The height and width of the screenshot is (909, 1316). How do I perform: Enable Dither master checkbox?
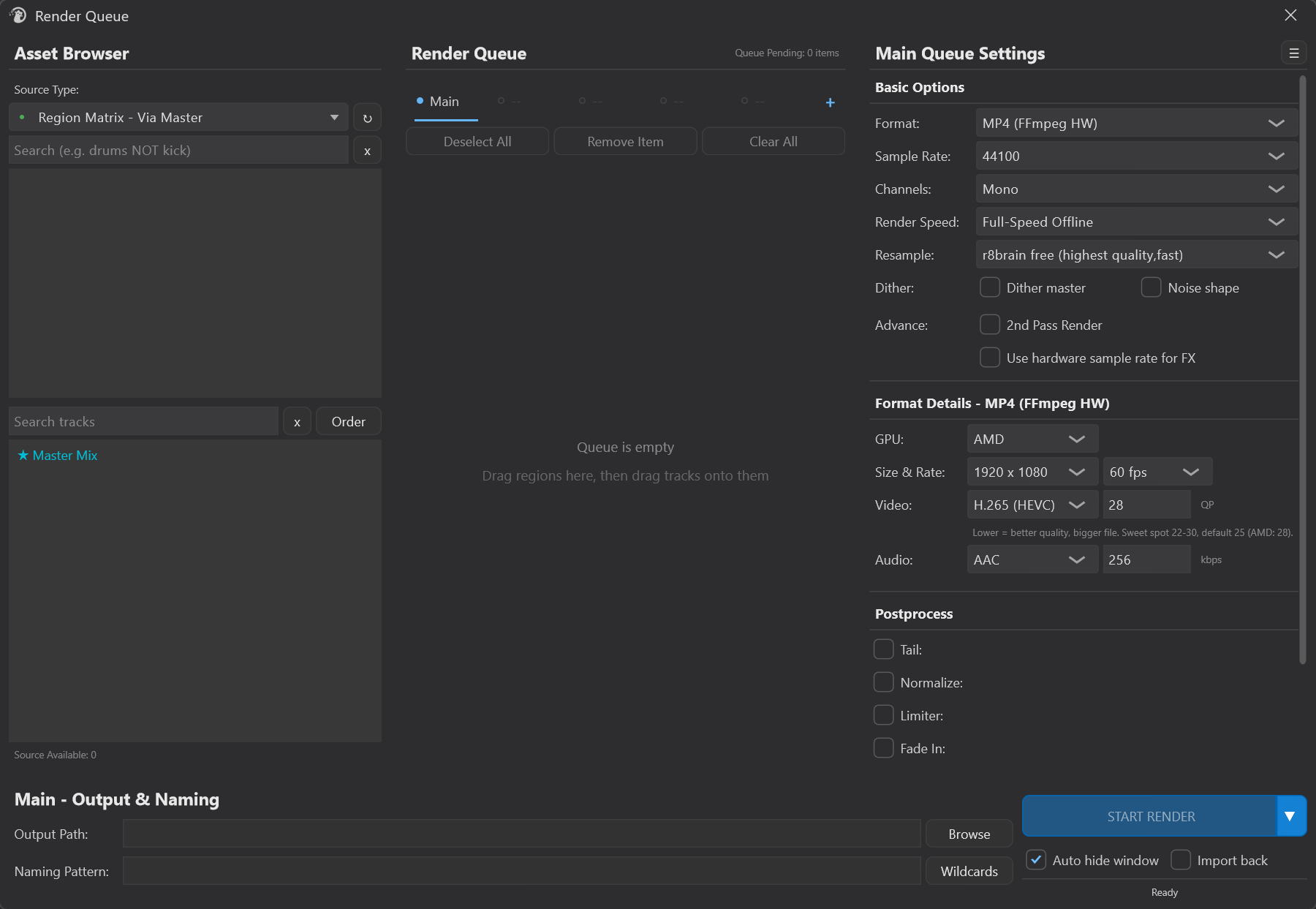990,287
